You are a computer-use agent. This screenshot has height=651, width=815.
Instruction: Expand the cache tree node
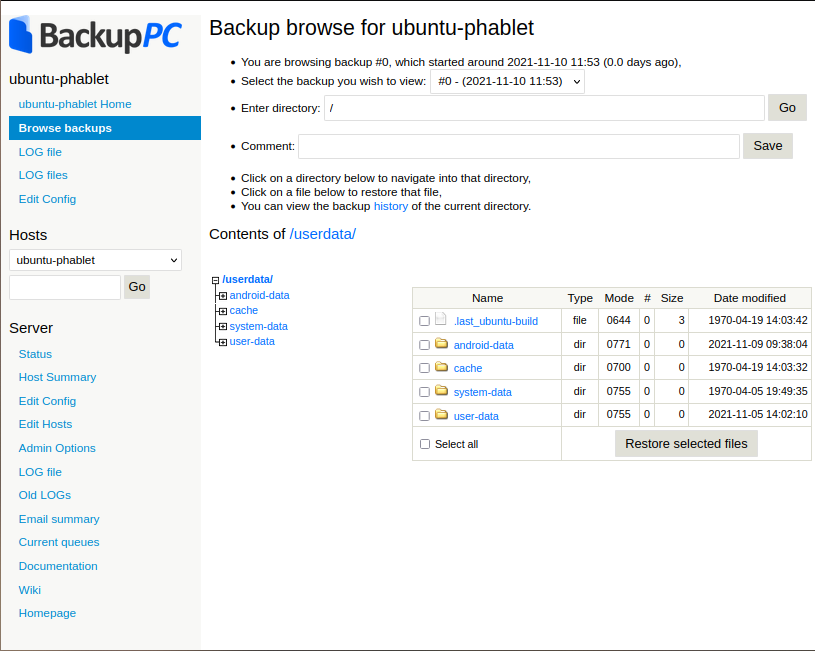[223, 311]
